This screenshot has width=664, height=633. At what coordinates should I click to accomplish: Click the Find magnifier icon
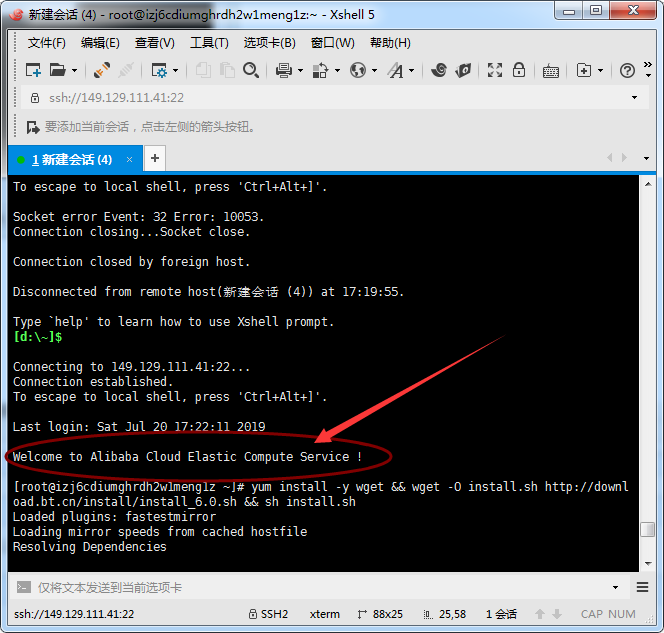251,70
